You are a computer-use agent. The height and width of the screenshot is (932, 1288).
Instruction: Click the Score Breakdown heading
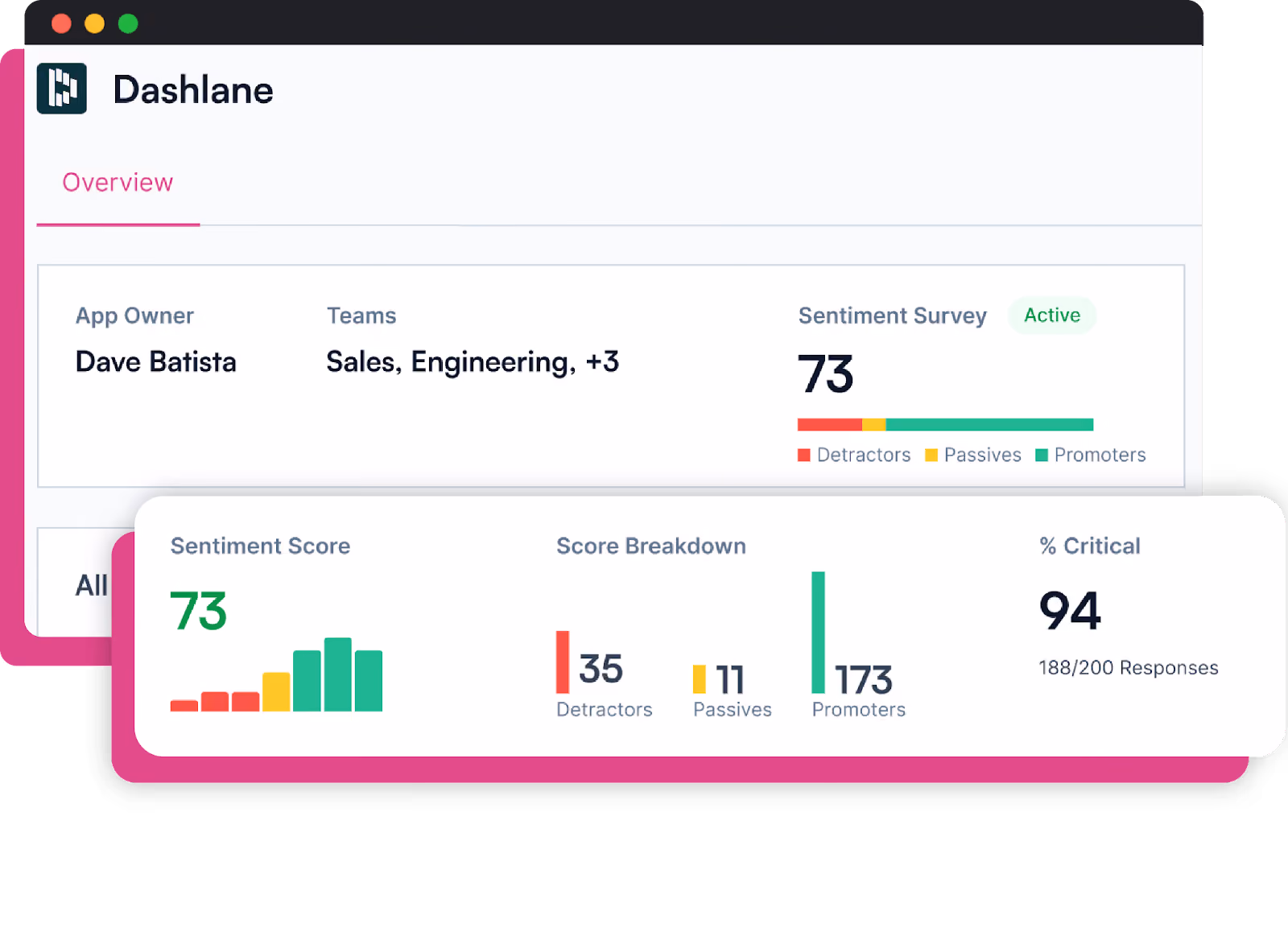(x=651, y=546)
